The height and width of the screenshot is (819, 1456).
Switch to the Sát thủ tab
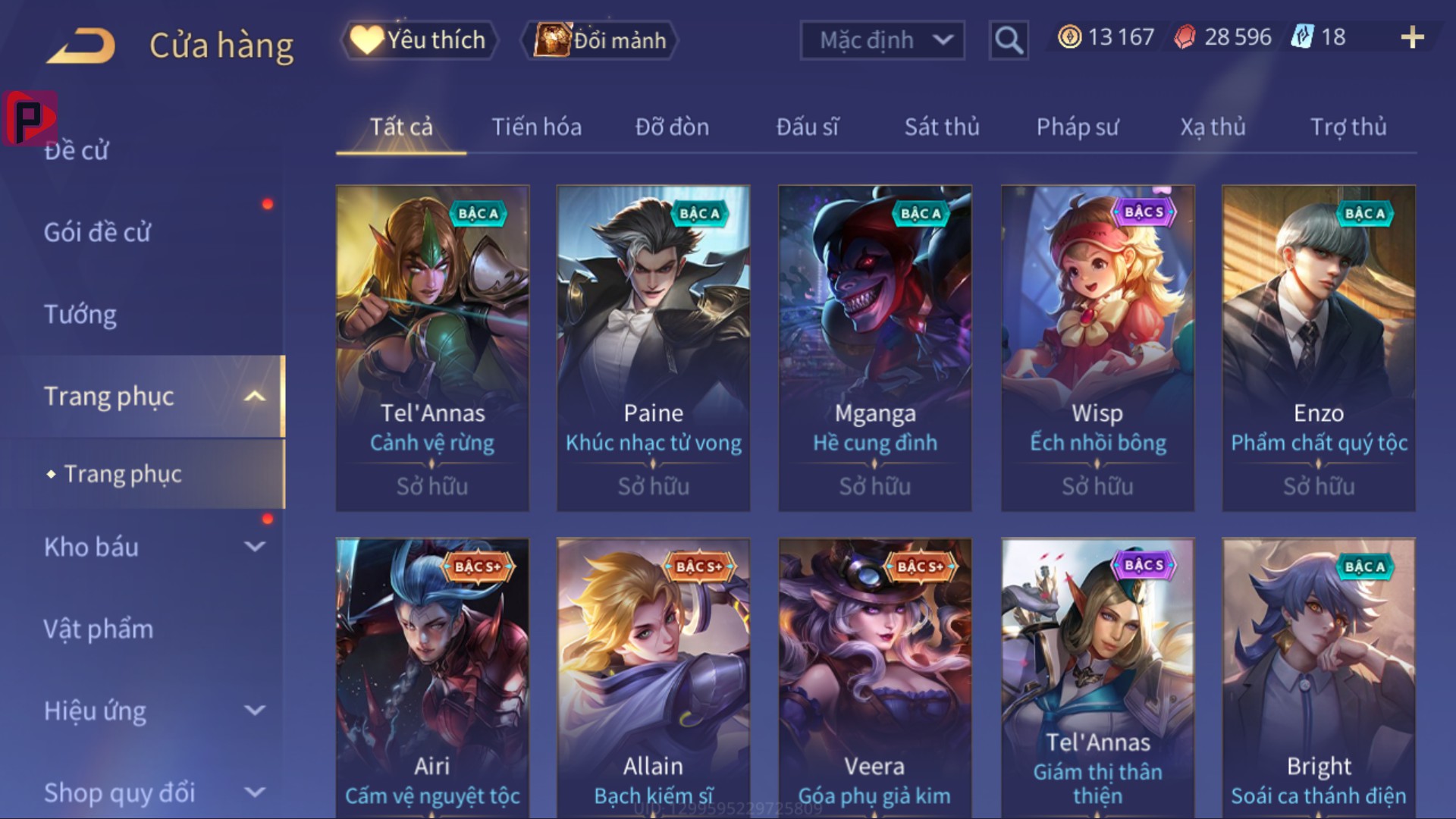[942, 127]
